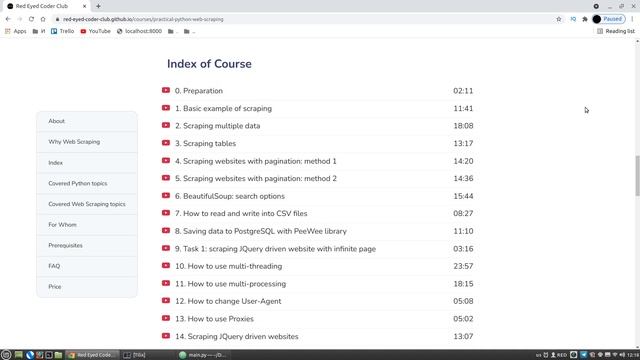Click video icon for multi-processing lesson
The image size is (640, 360).
click(166, 283)
